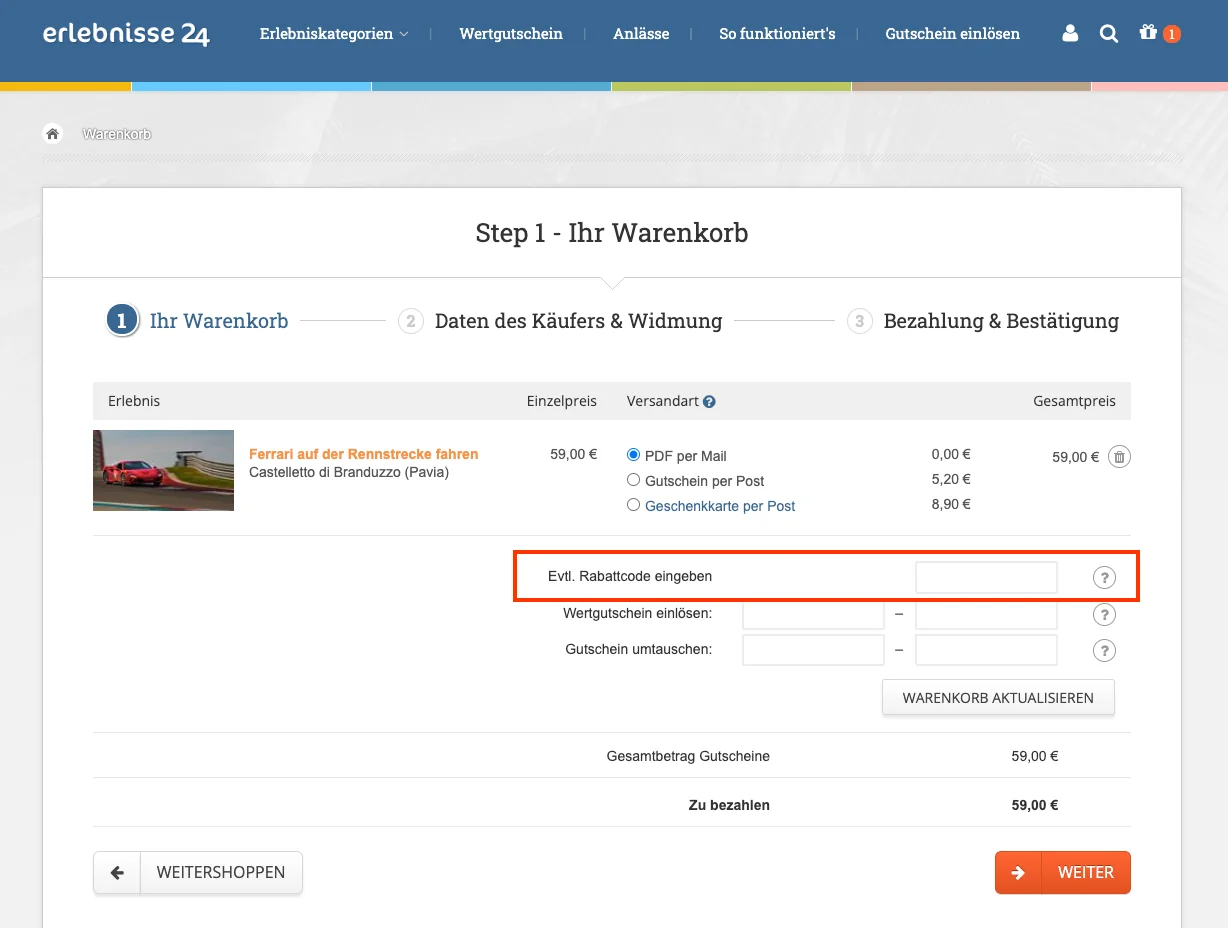Click the help circle beside the Wertgutschein amount field
Image resolution: width=1228 pixels, height=928 pixels.
[x=1104, y=614]
